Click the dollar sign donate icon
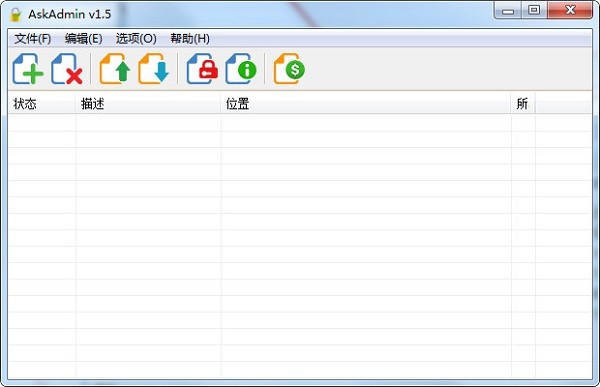Viewport: 600px width, 387px height. 289,69
